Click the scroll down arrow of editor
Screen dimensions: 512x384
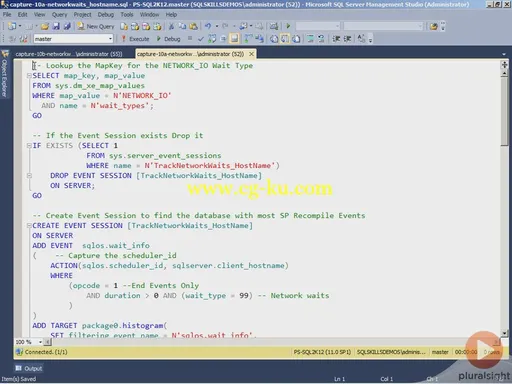(x=504, y=333)
